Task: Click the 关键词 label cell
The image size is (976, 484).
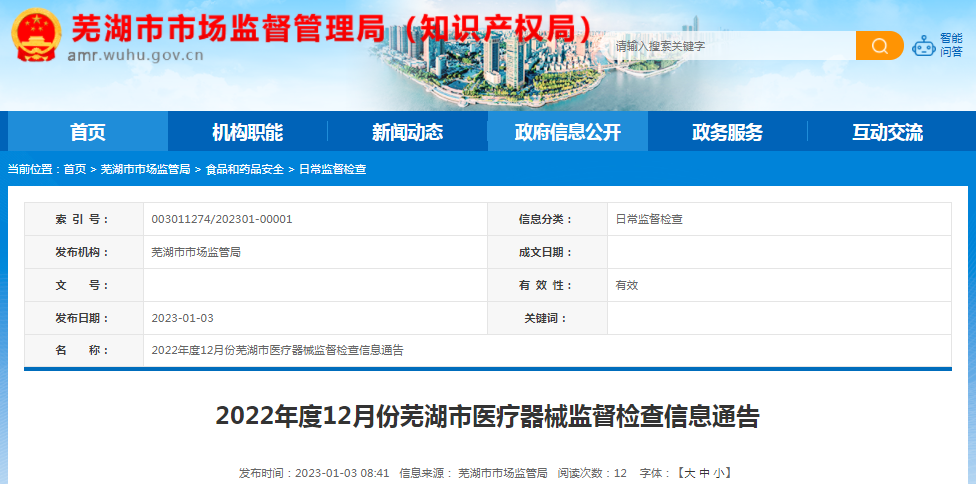Action: click(x=548, y=318)
